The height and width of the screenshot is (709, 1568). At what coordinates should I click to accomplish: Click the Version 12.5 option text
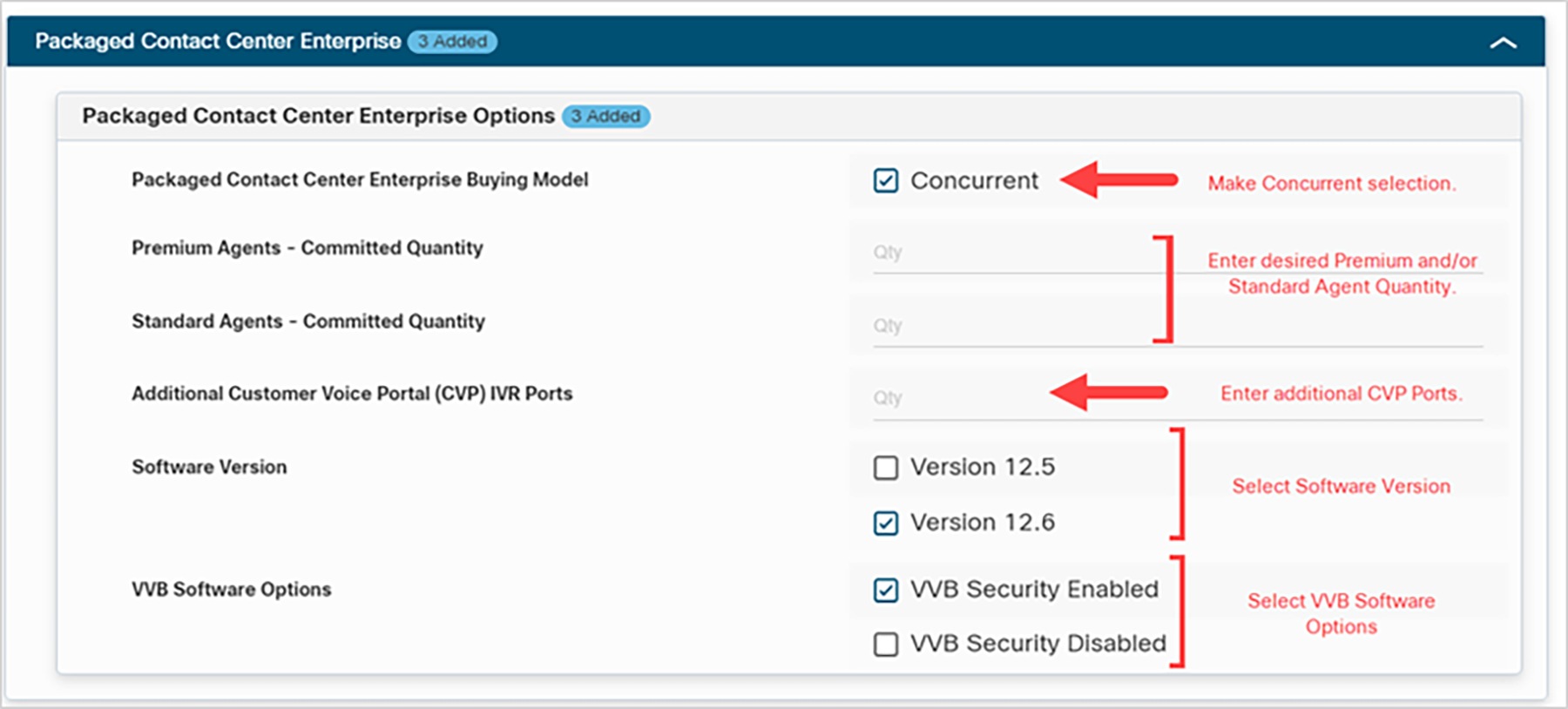[983, 468]
